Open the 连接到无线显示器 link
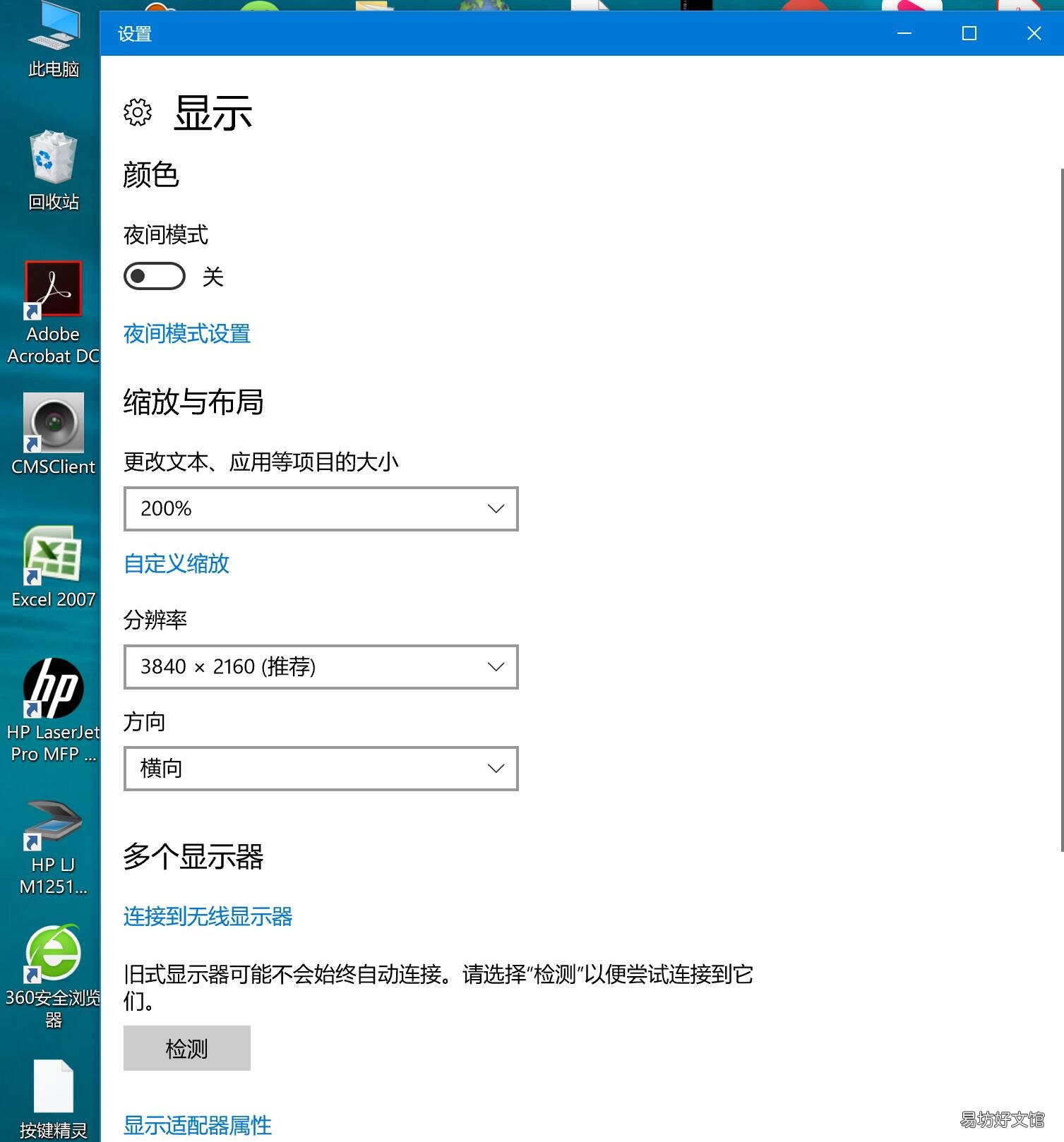This screenshot has height=1142, width=1064. [x=208, y=916]
